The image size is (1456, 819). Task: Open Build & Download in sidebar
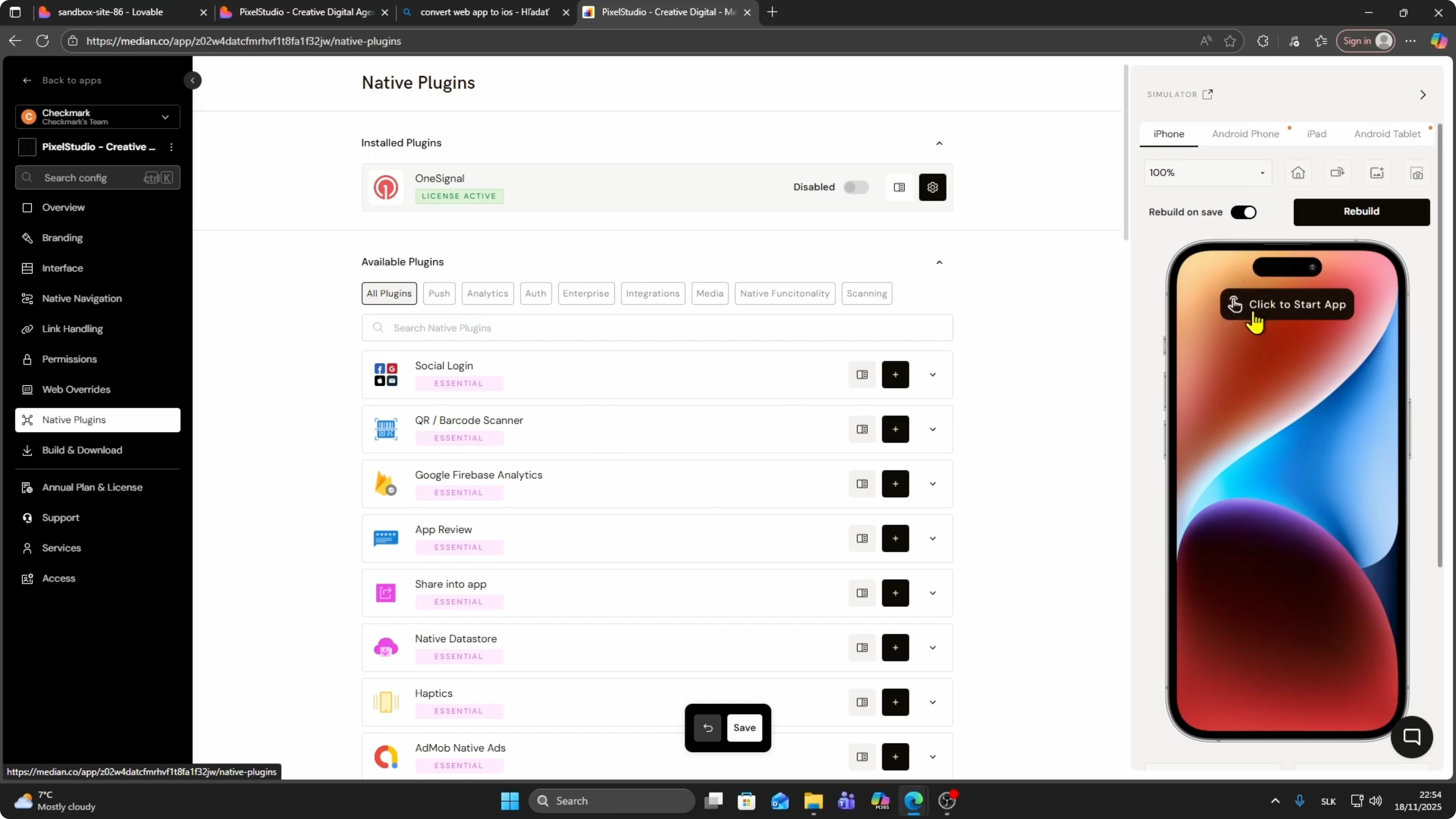click(98, 451)
